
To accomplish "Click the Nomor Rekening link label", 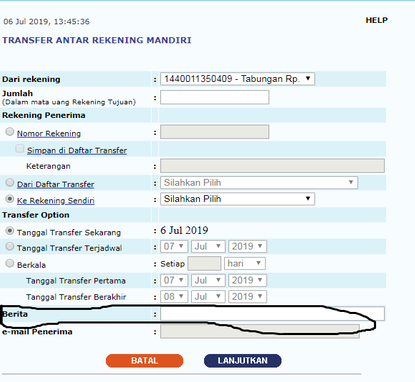I will click(x=49, y=134).
